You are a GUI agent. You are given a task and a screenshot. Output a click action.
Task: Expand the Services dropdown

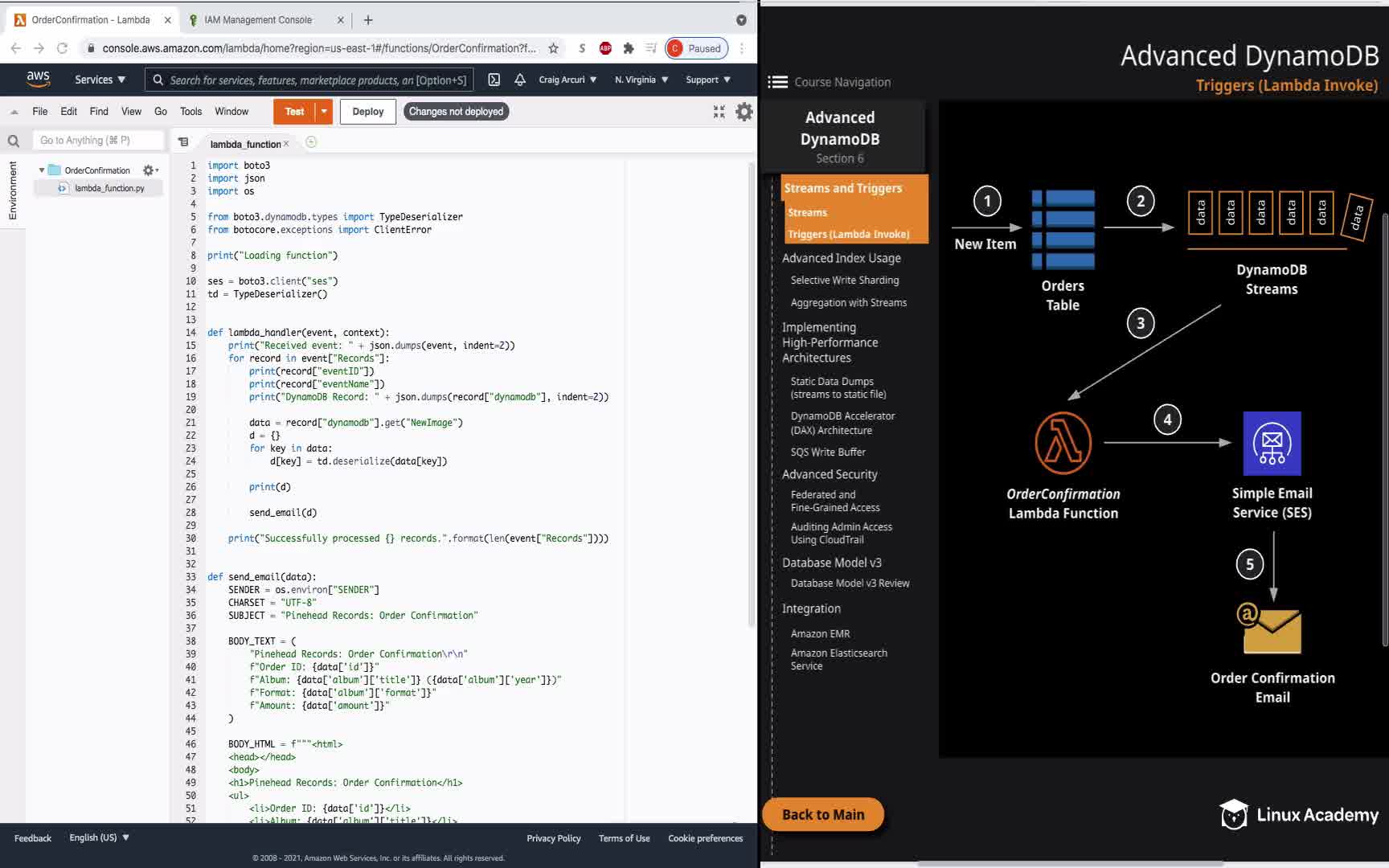point(100,80)
